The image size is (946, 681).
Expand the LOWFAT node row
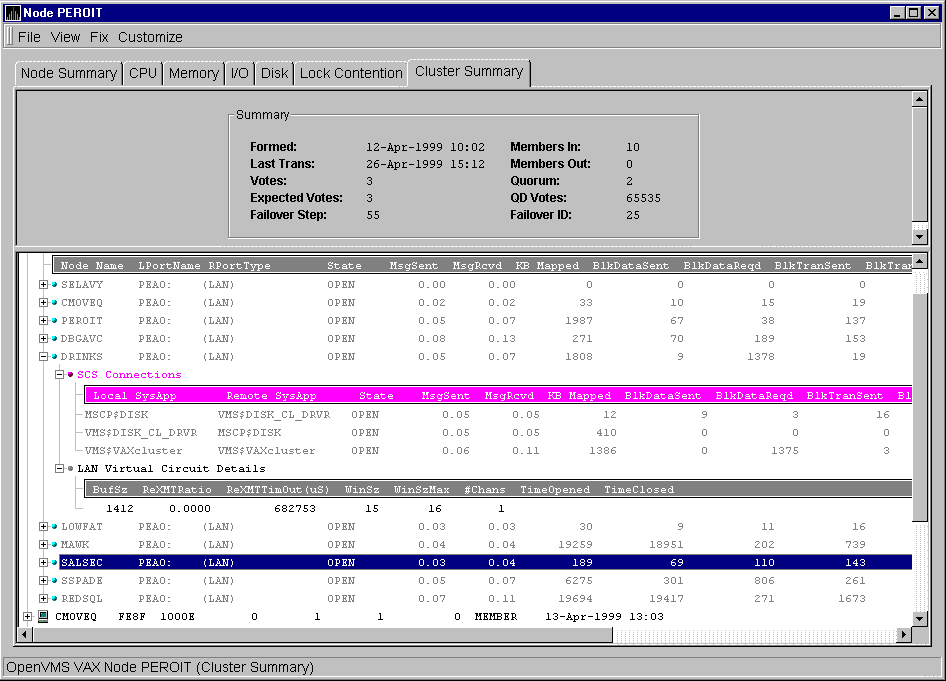[43, 527]
